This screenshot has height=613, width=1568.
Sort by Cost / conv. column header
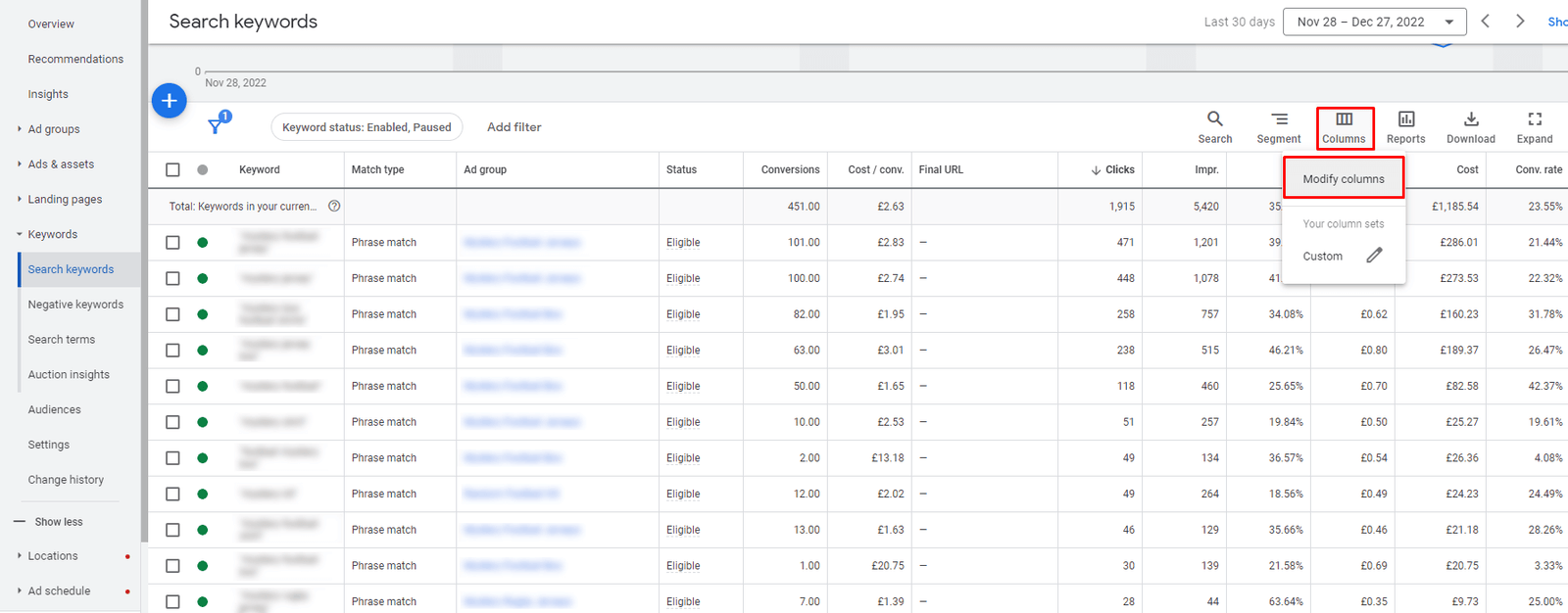[x=875, y=170]
